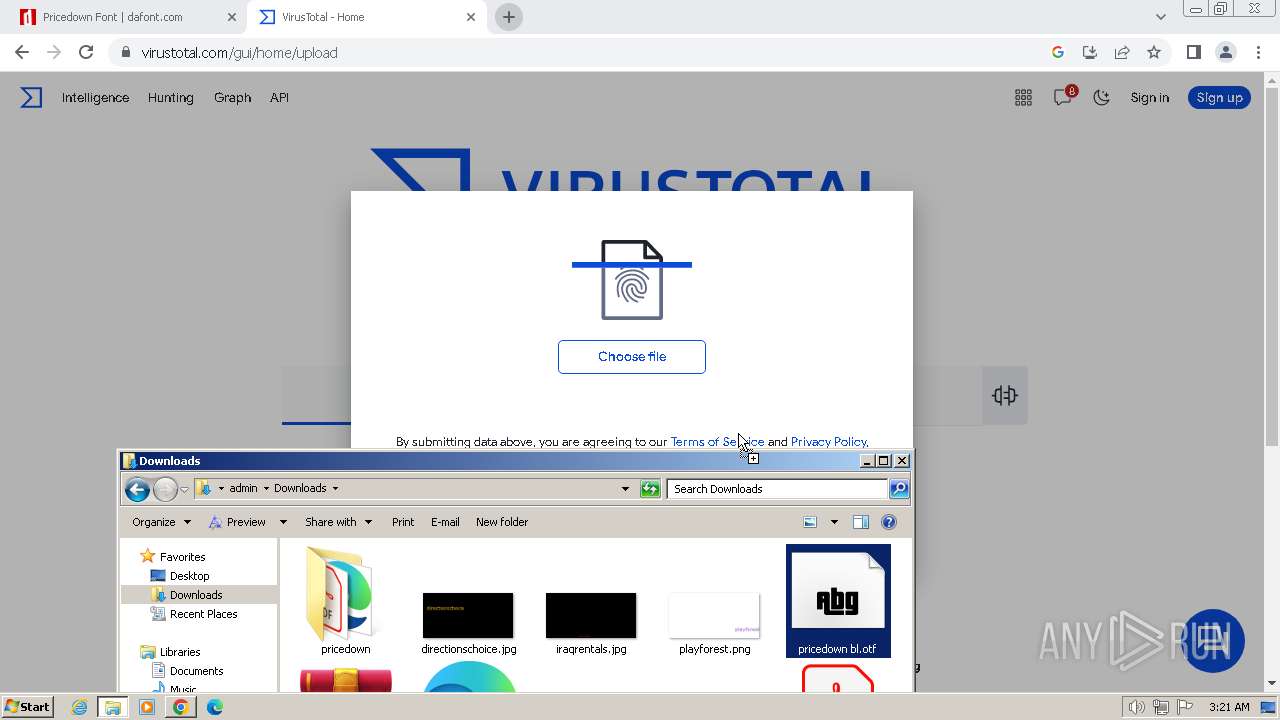Open Chrome three-dot menu
This screenshot has width=1280, height=720.
1258,52
